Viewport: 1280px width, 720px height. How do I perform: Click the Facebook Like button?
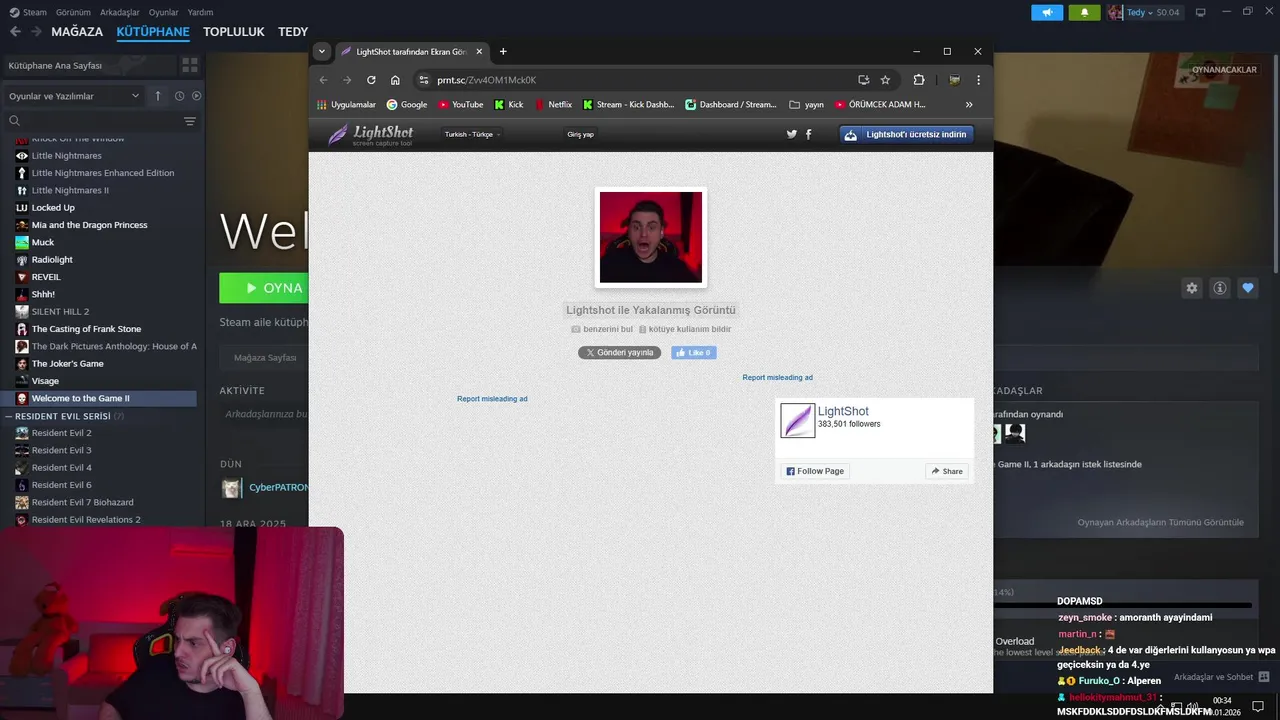point(694,353)
